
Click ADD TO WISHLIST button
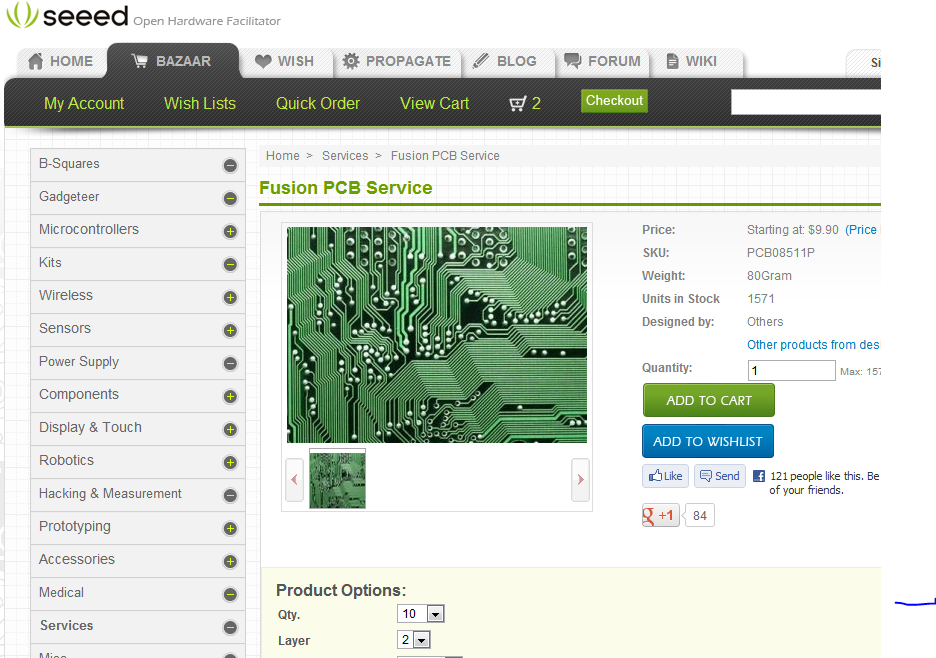(x=708, y=441)
